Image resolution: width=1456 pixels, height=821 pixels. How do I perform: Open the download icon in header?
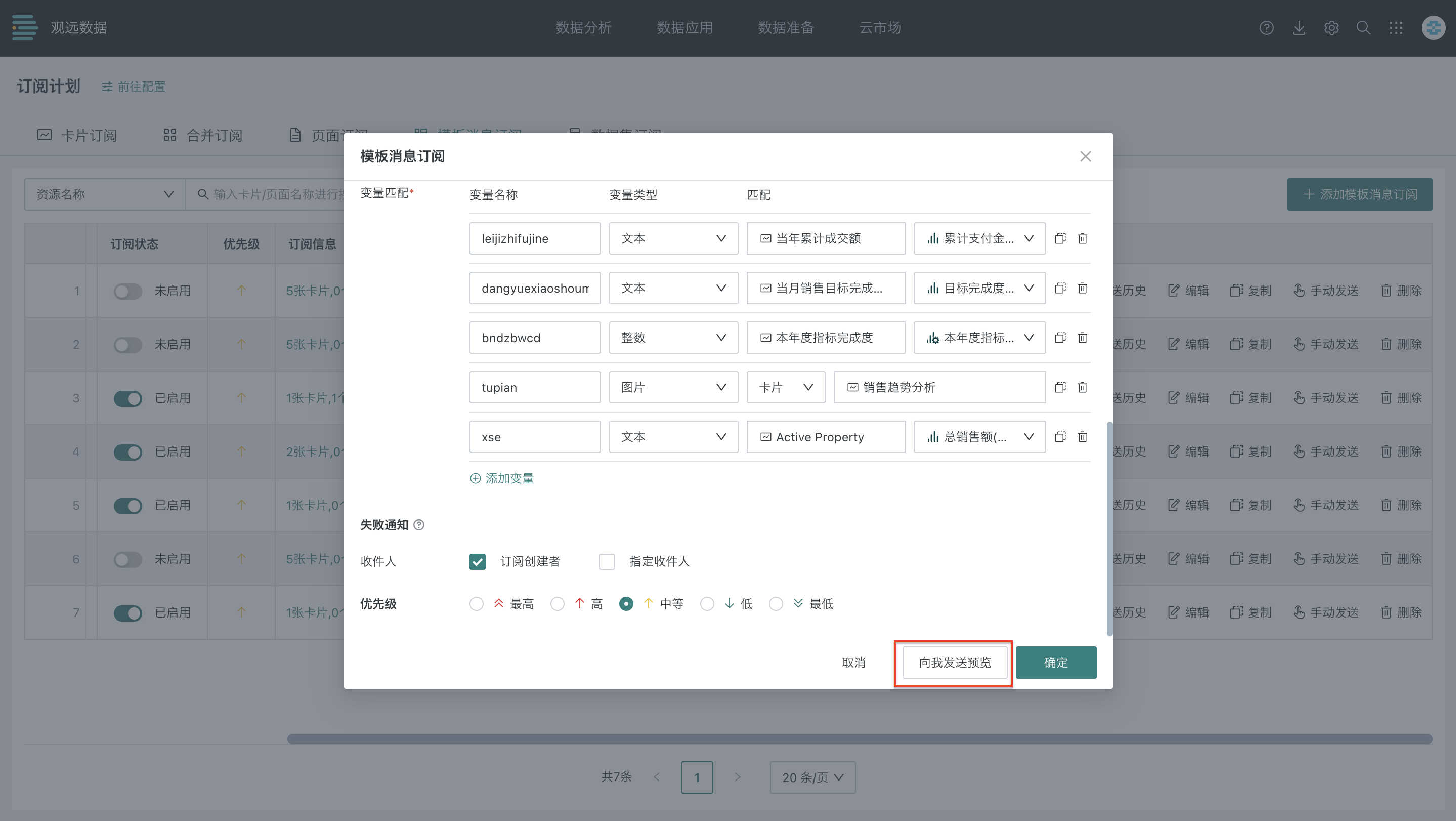click(1299, 28)
